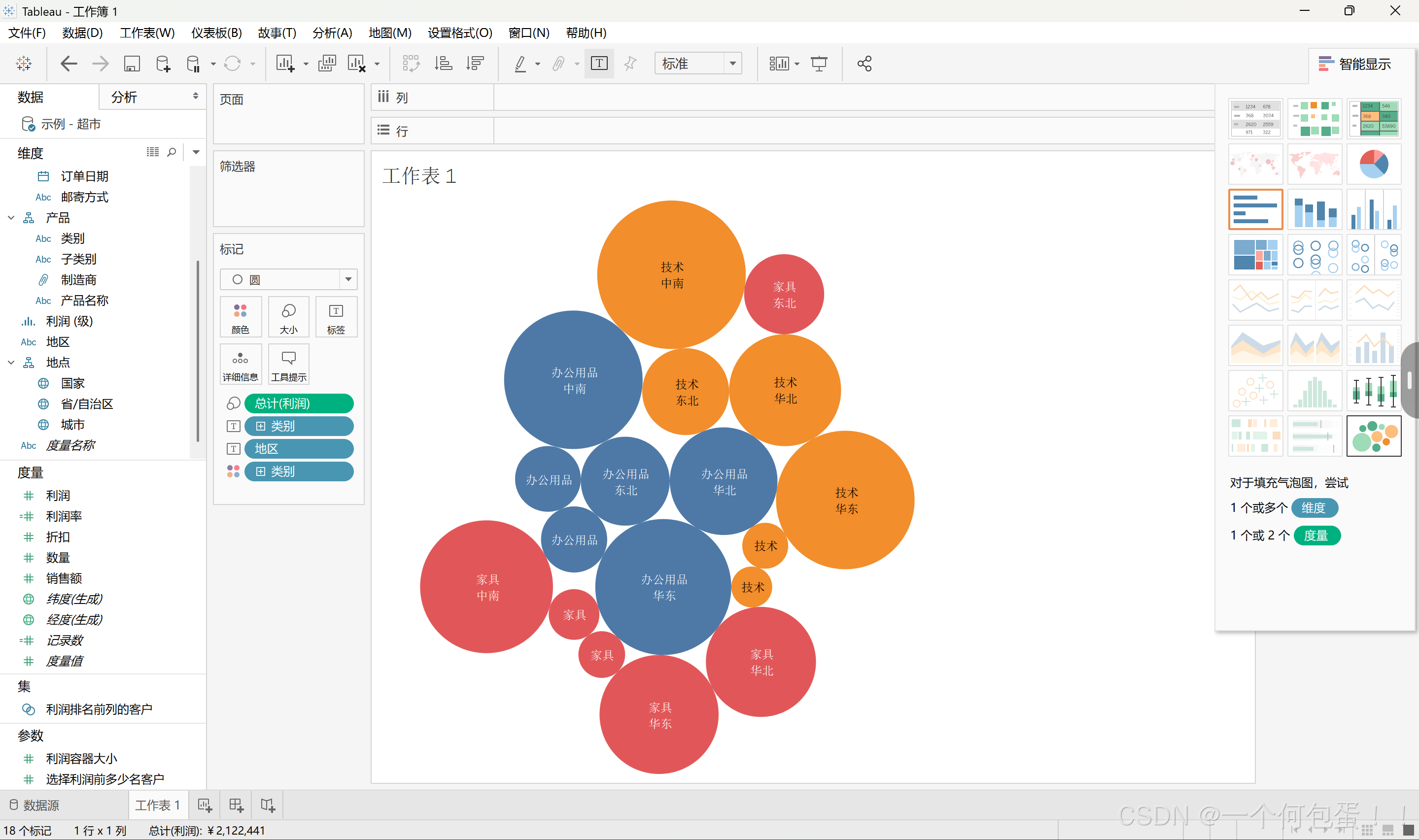Click the new data source icon
The width and height of the screenshot is (1419, 840).
[x=163, y=64]
